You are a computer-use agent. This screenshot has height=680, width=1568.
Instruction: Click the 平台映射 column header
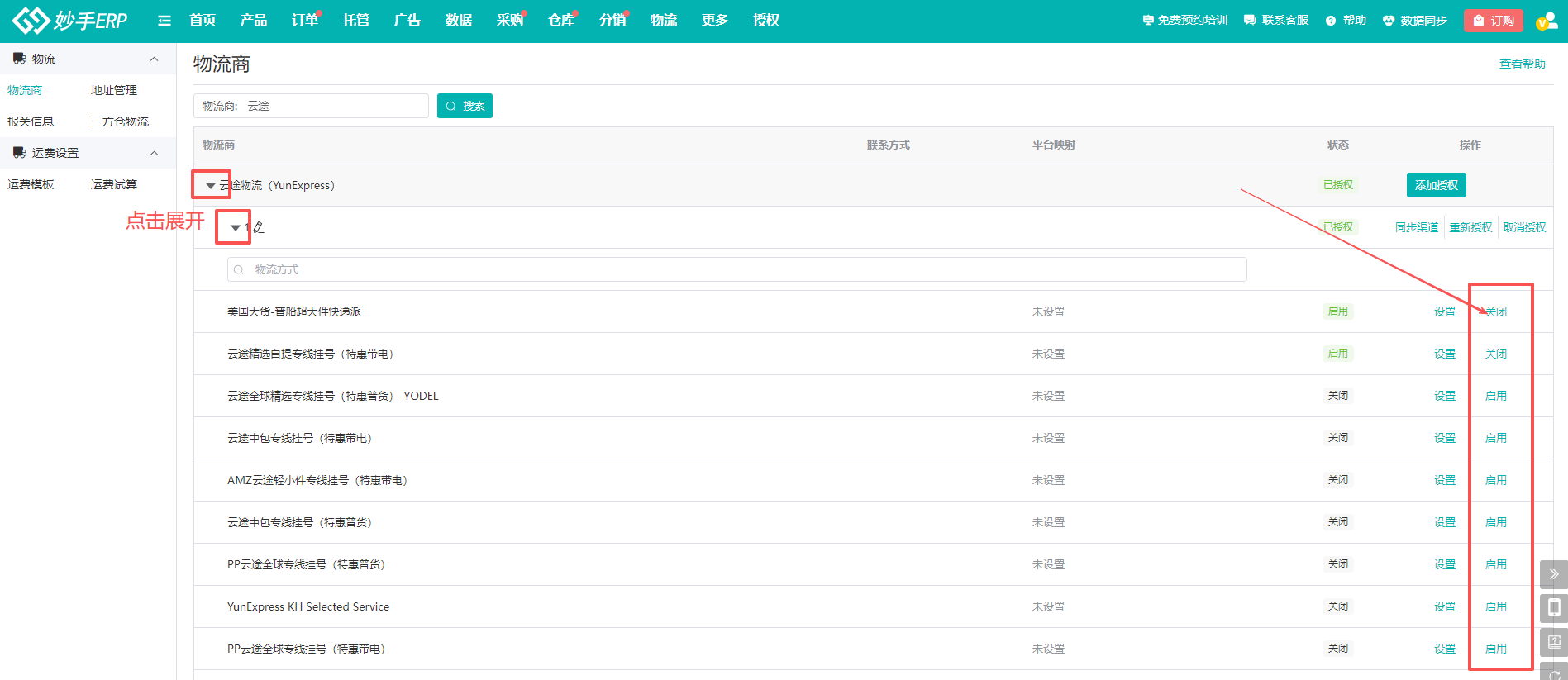(1054, 145)
